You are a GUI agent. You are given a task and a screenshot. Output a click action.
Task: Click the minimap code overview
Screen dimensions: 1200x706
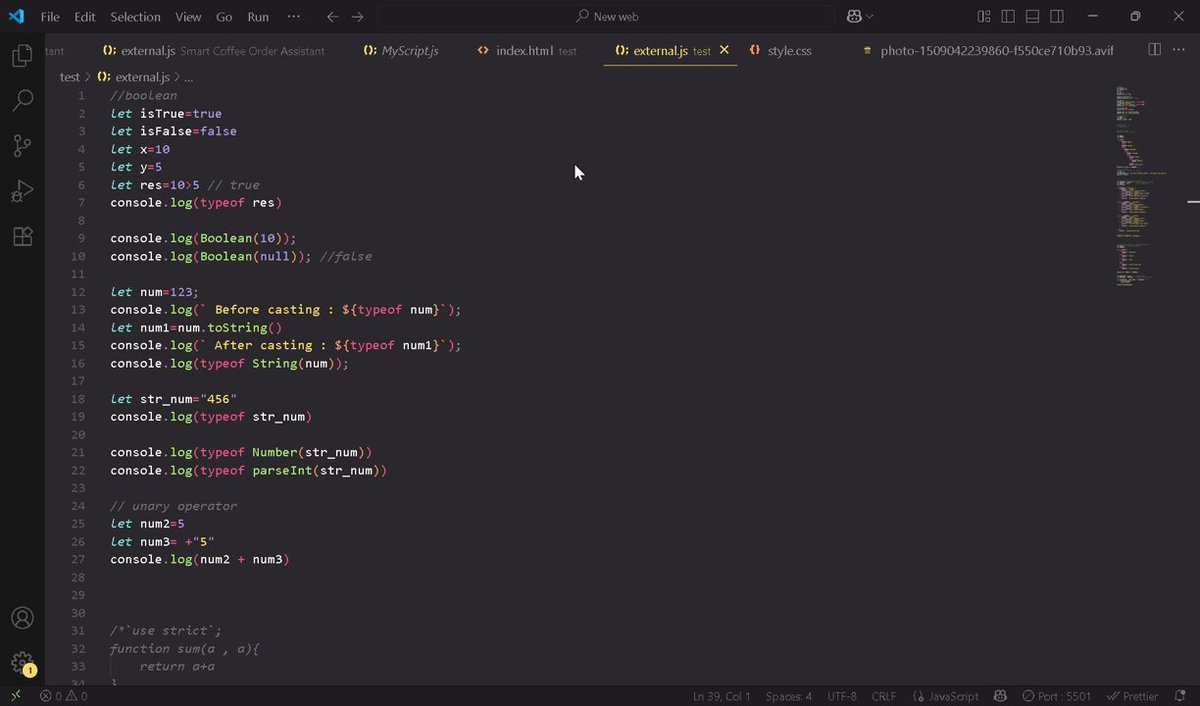click(1140, 185)
